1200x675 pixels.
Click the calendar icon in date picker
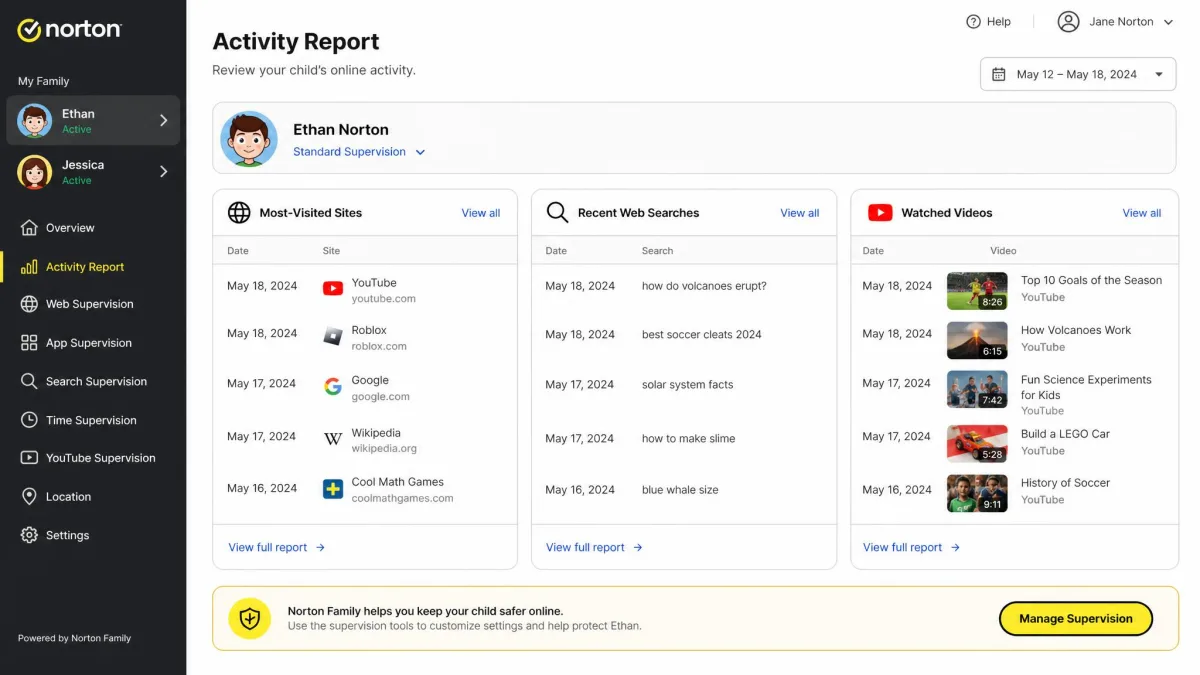(x=998, y=74)
